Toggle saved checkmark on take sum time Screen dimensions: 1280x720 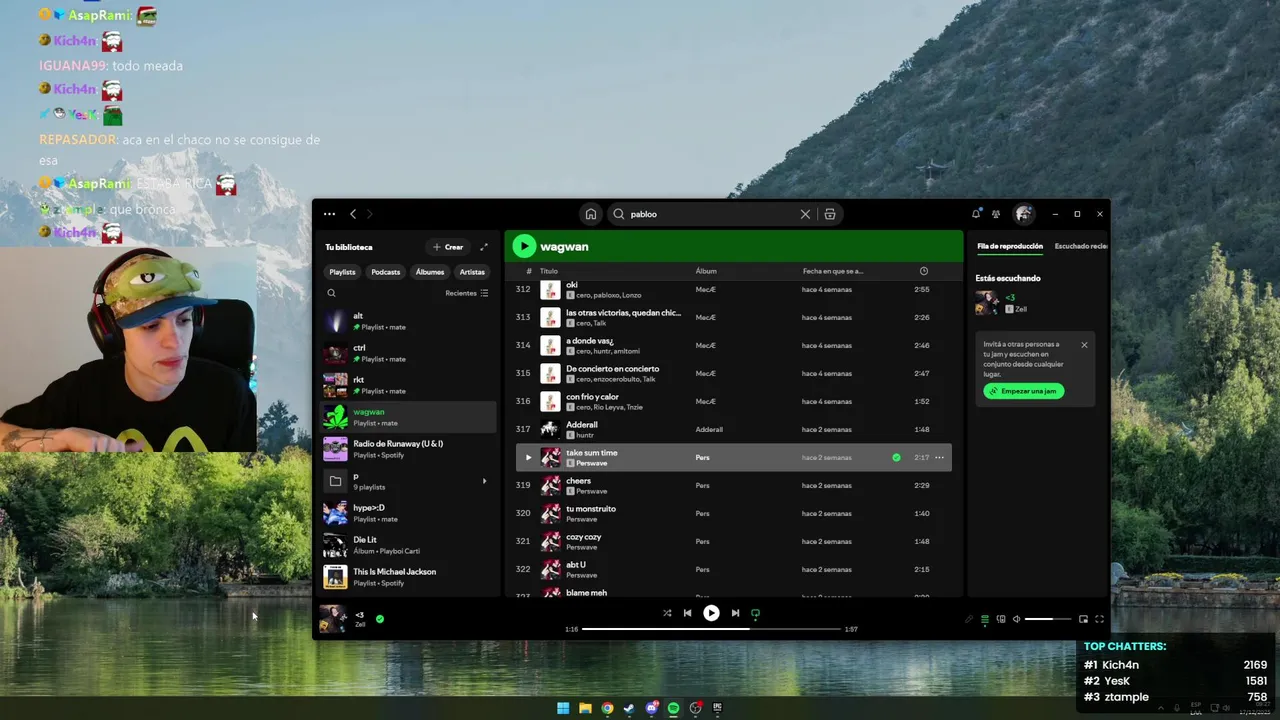[896, 457]
